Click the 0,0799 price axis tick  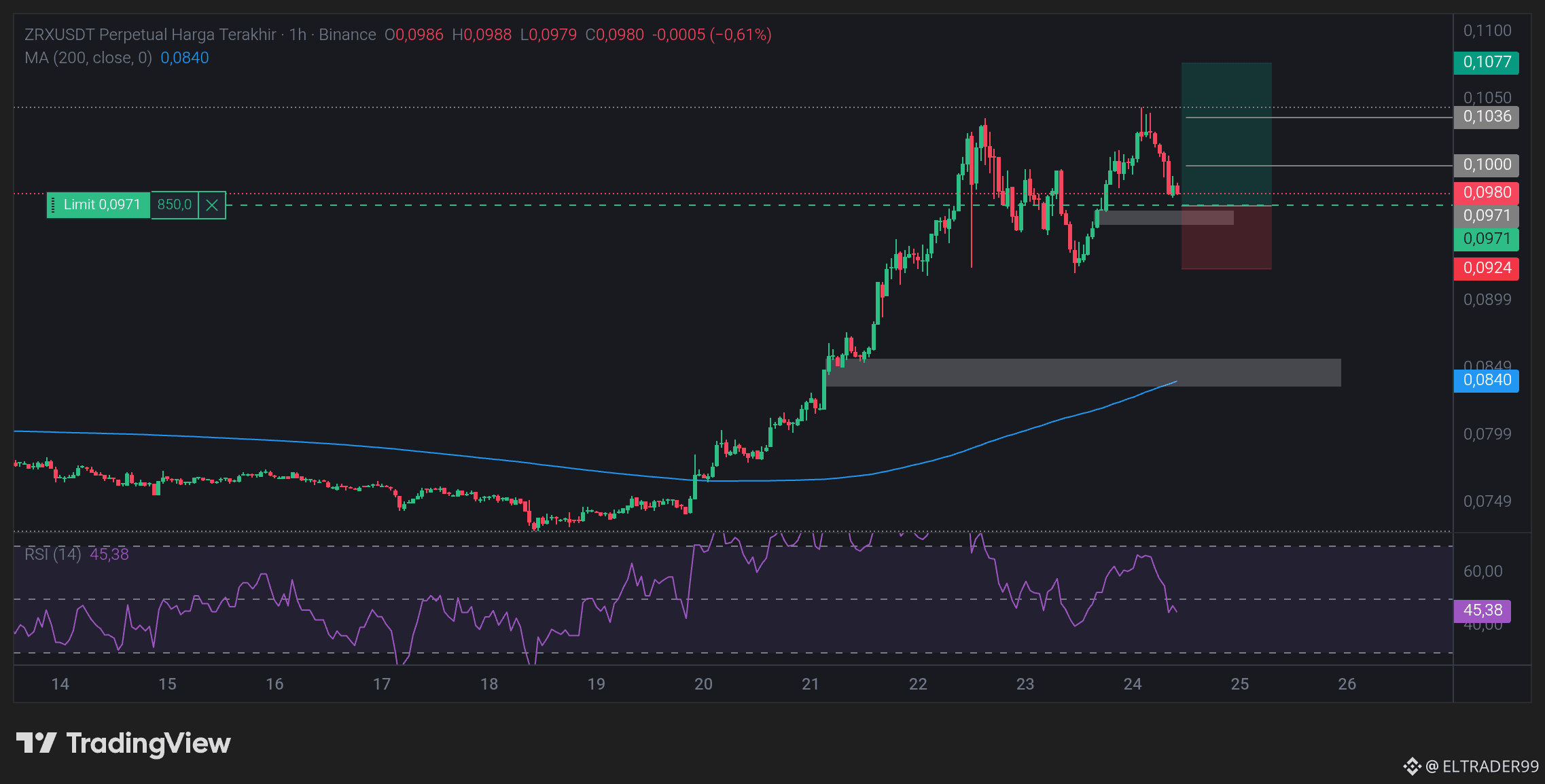click(1487, 434)
